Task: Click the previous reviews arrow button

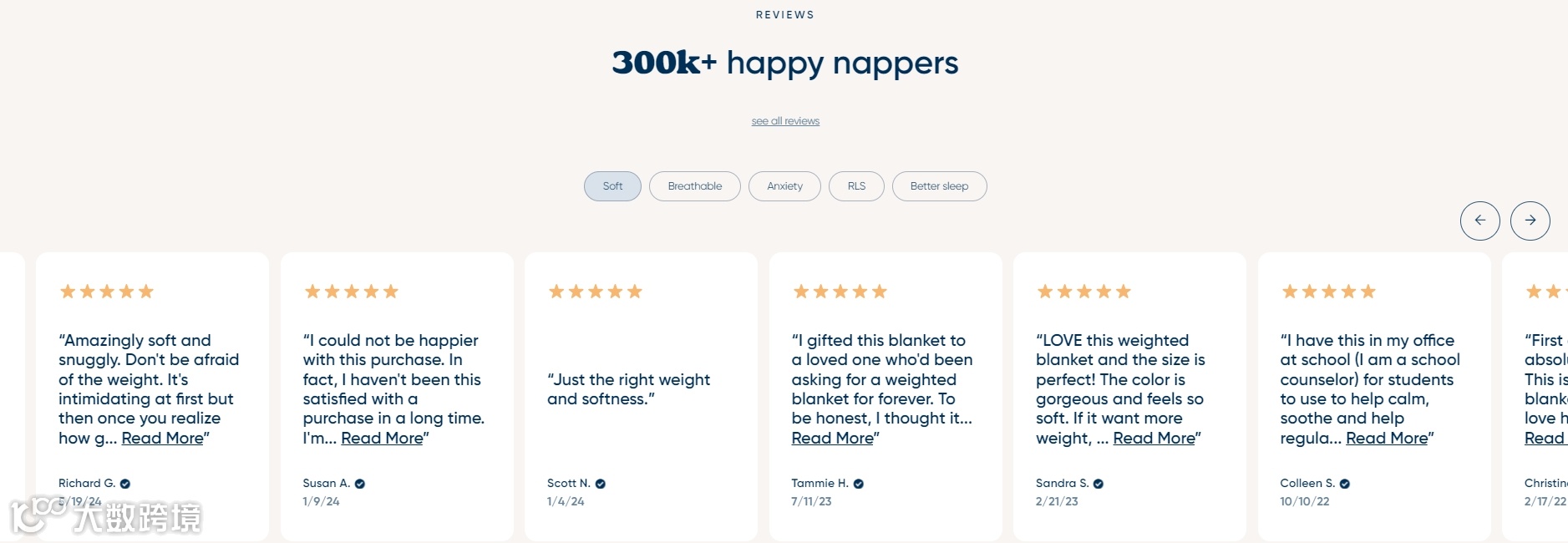Action: pyautogui.click(x=1479, y=221)
